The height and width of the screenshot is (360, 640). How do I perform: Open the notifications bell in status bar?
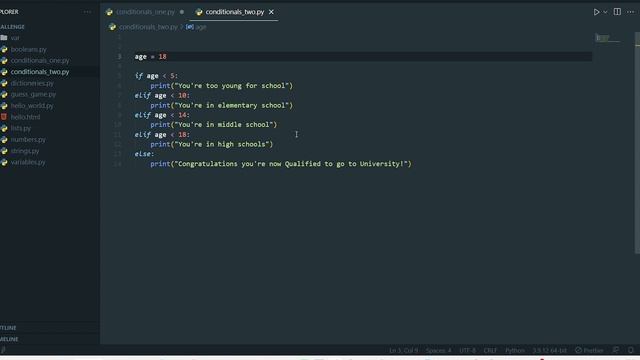click(631, 350)
